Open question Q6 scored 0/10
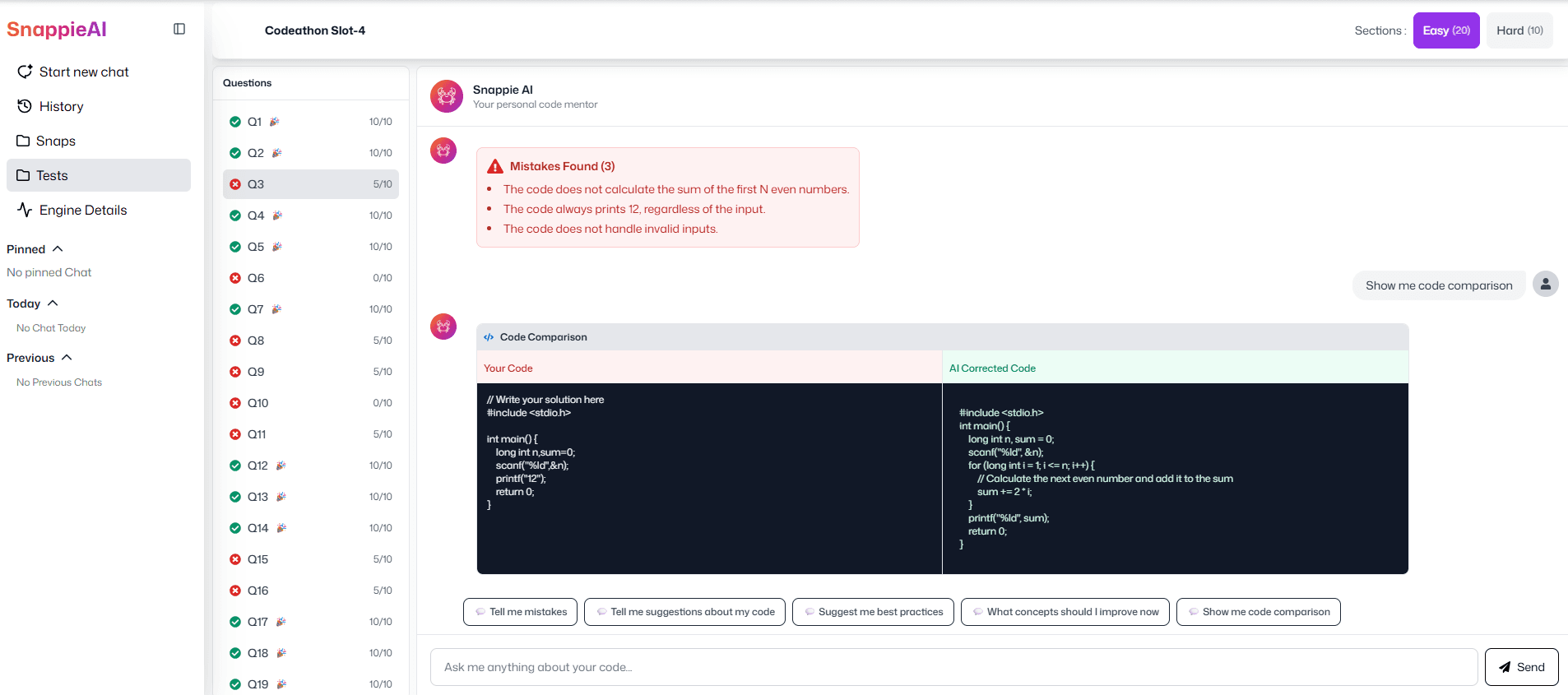The width and height of the screenshot is (1568, 695). [311, 278]
